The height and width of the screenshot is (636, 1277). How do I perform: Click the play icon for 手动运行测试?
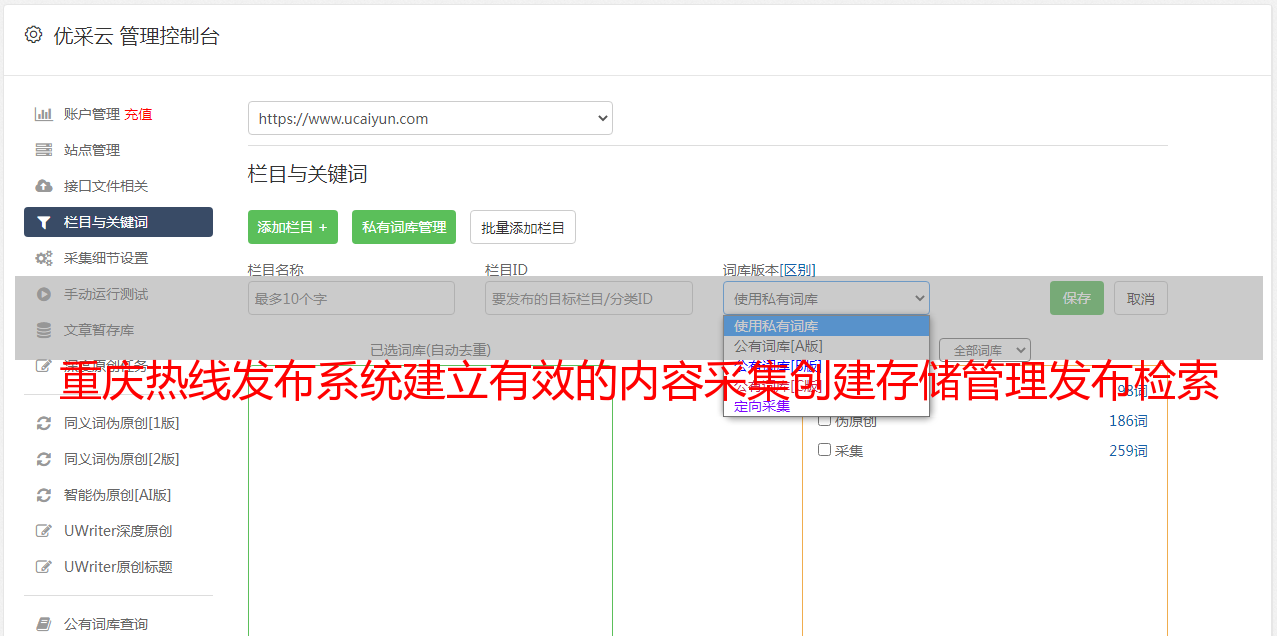click(x=43, y=294)
